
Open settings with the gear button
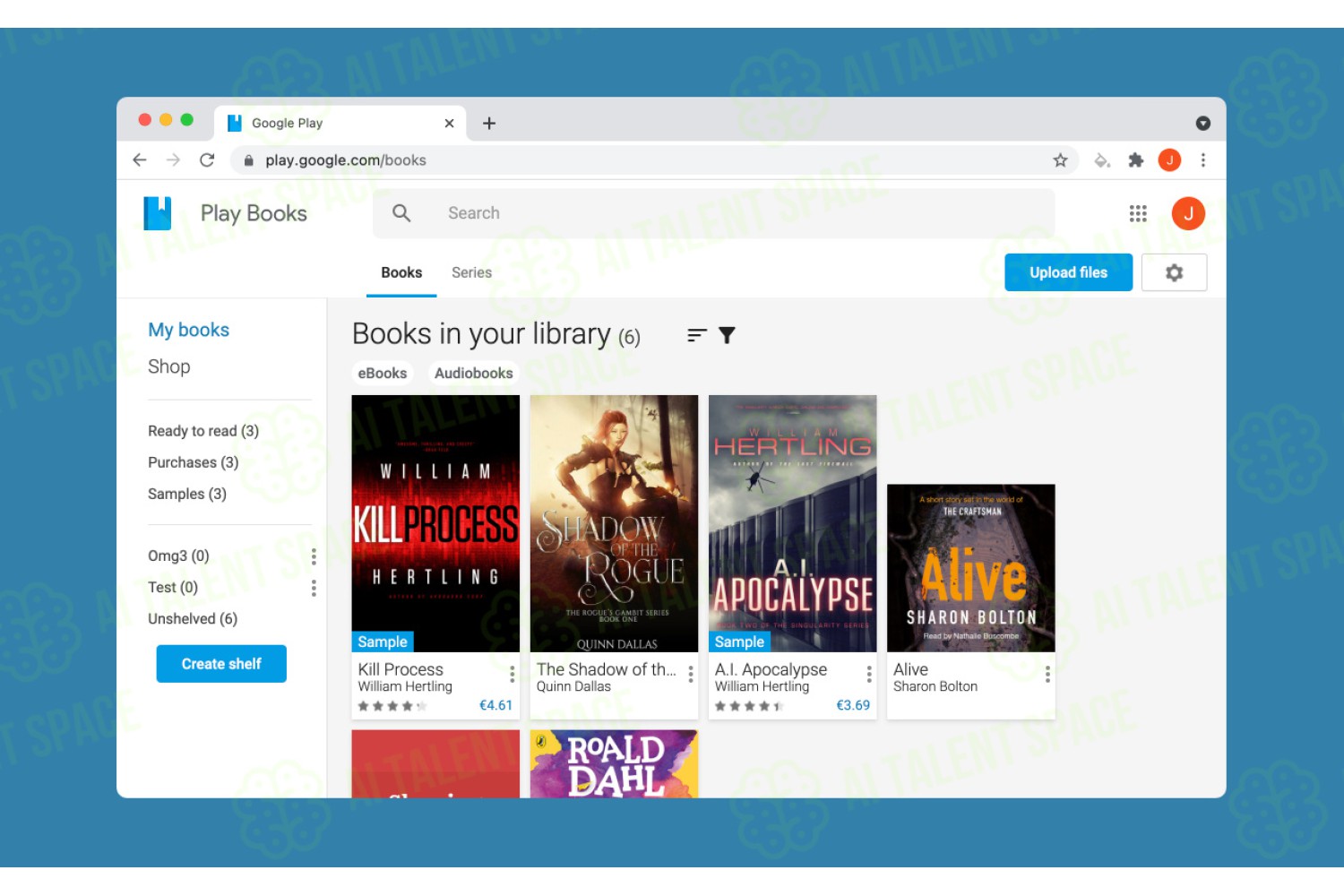[x=1174, y=272]
